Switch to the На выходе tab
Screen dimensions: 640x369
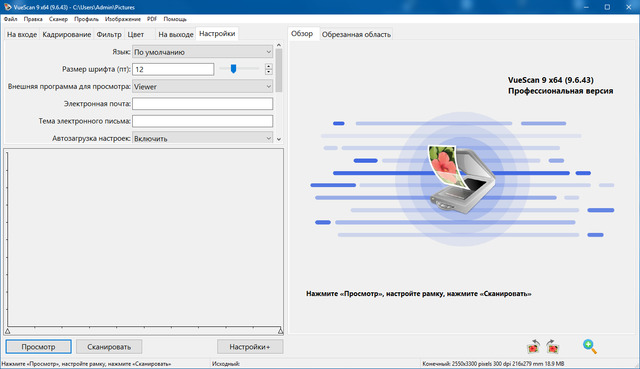[x=176, y=34]
